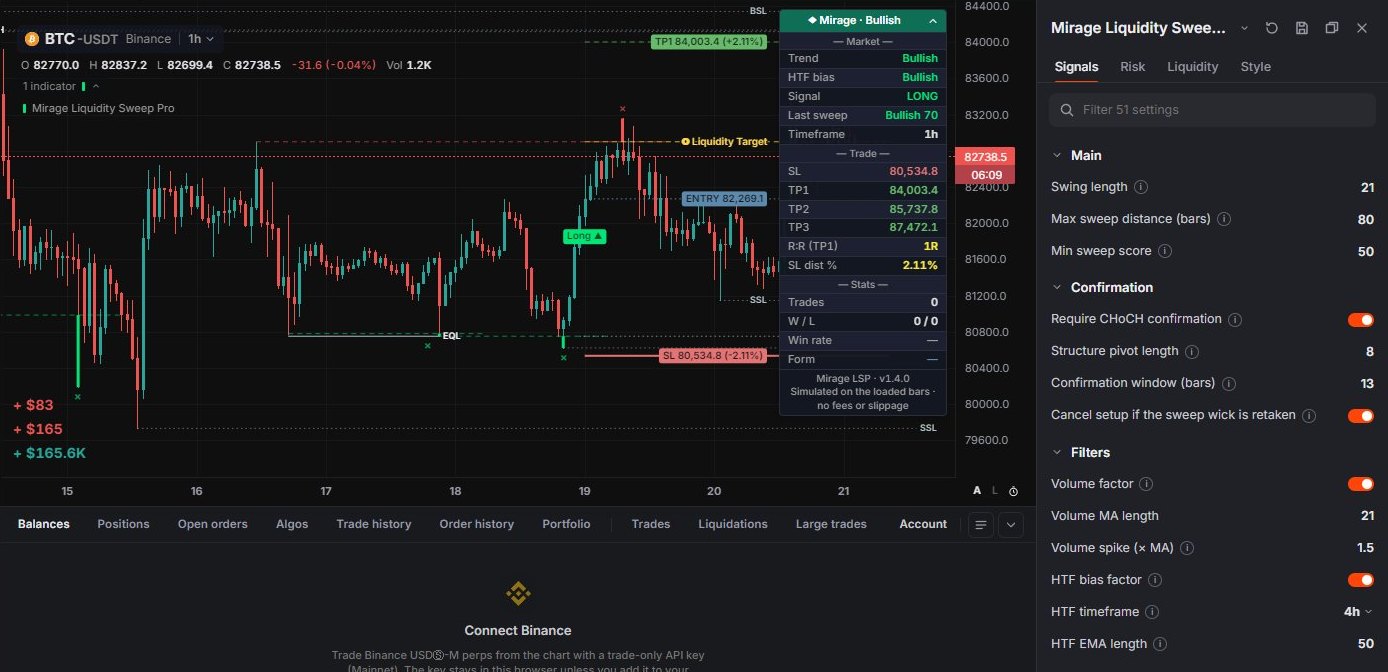Open the Open orders tab
Image resolution: width=1388 pixels, height=672 pixels.
(x=213, y=524)
